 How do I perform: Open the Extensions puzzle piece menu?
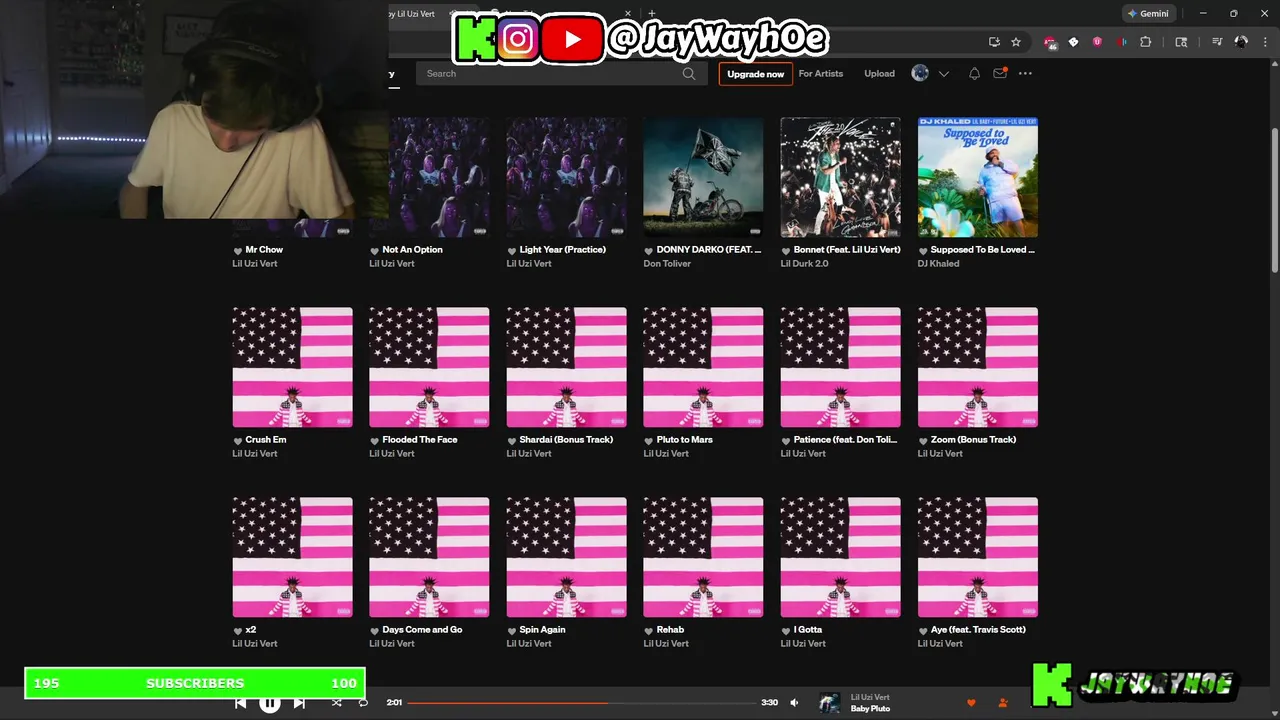[1146, 42]
